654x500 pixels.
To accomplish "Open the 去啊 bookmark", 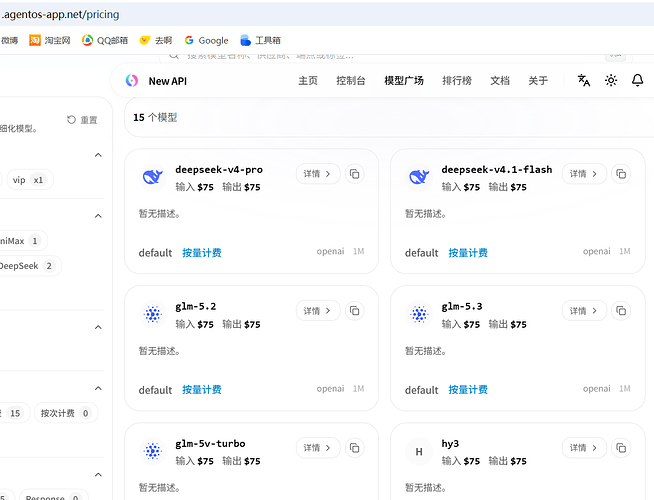I will click(x=156, y=40).
